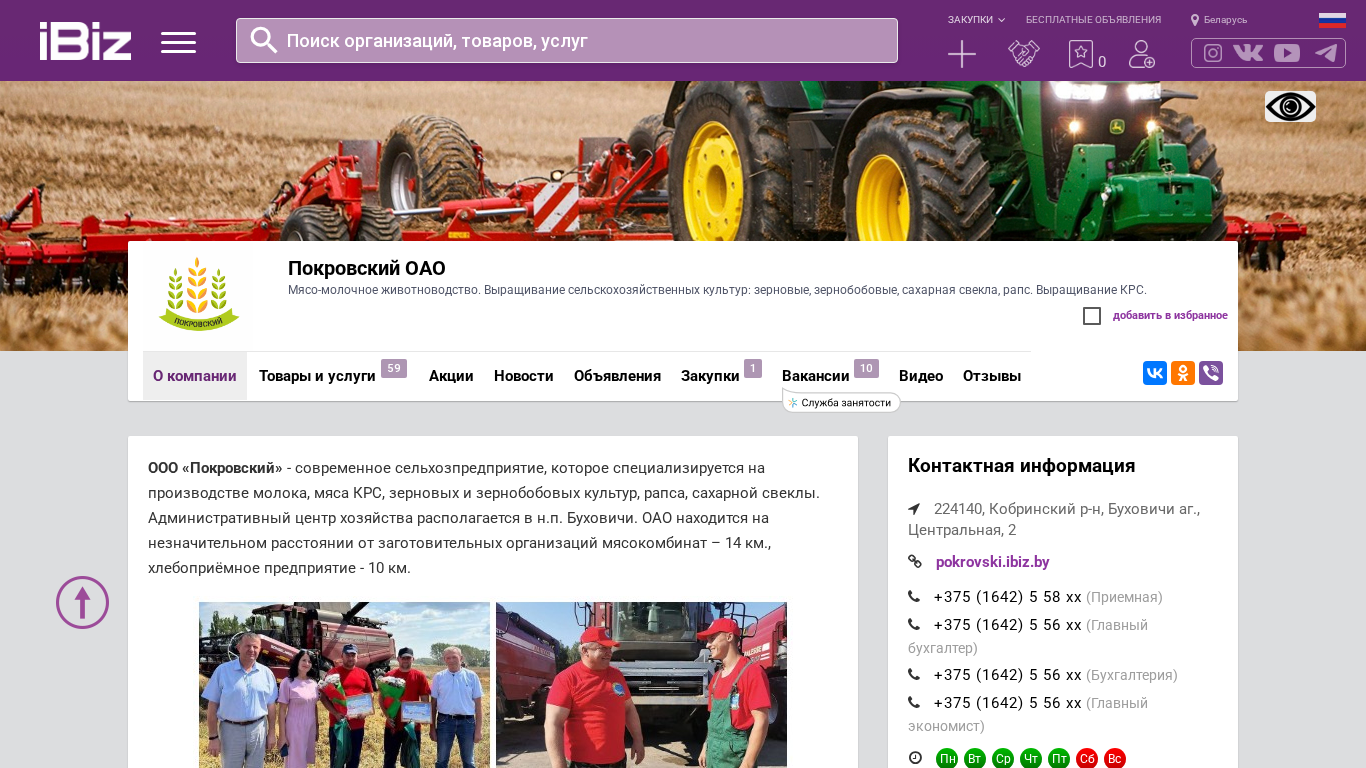1366x768 pixels.
Task: Click the Saturday (Сб) day indicator
Action: click(x=1087, y=759)
